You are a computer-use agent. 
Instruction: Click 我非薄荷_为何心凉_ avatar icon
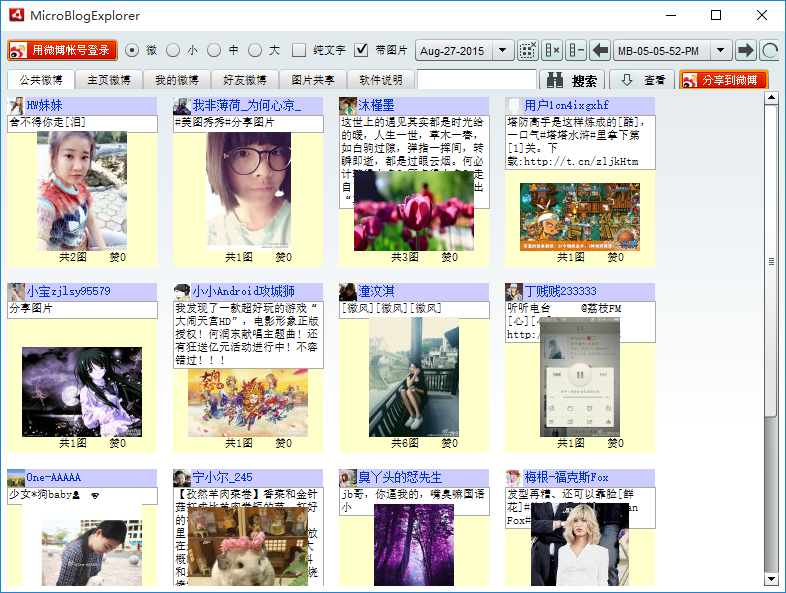click(x=182, y=106)
